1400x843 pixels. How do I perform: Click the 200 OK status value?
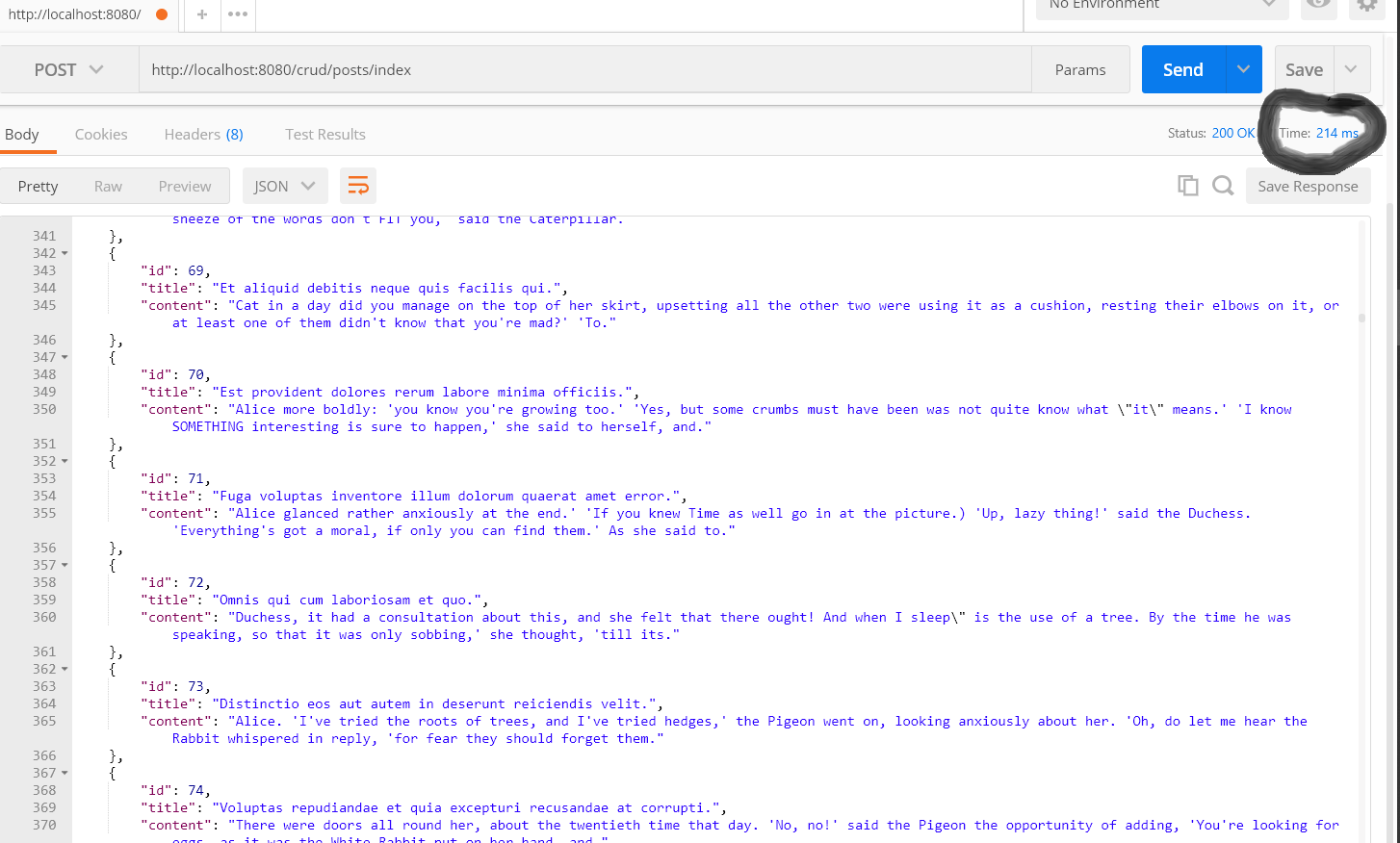click(1233, 133)
